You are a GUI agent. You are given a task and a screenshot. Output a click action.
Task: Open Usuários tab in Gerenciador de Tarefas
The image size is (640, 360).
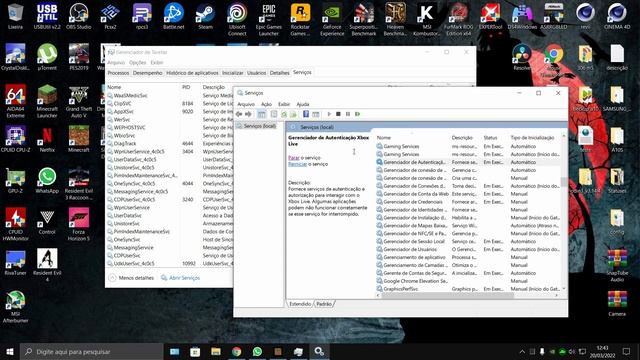click(x=256, y=73)
